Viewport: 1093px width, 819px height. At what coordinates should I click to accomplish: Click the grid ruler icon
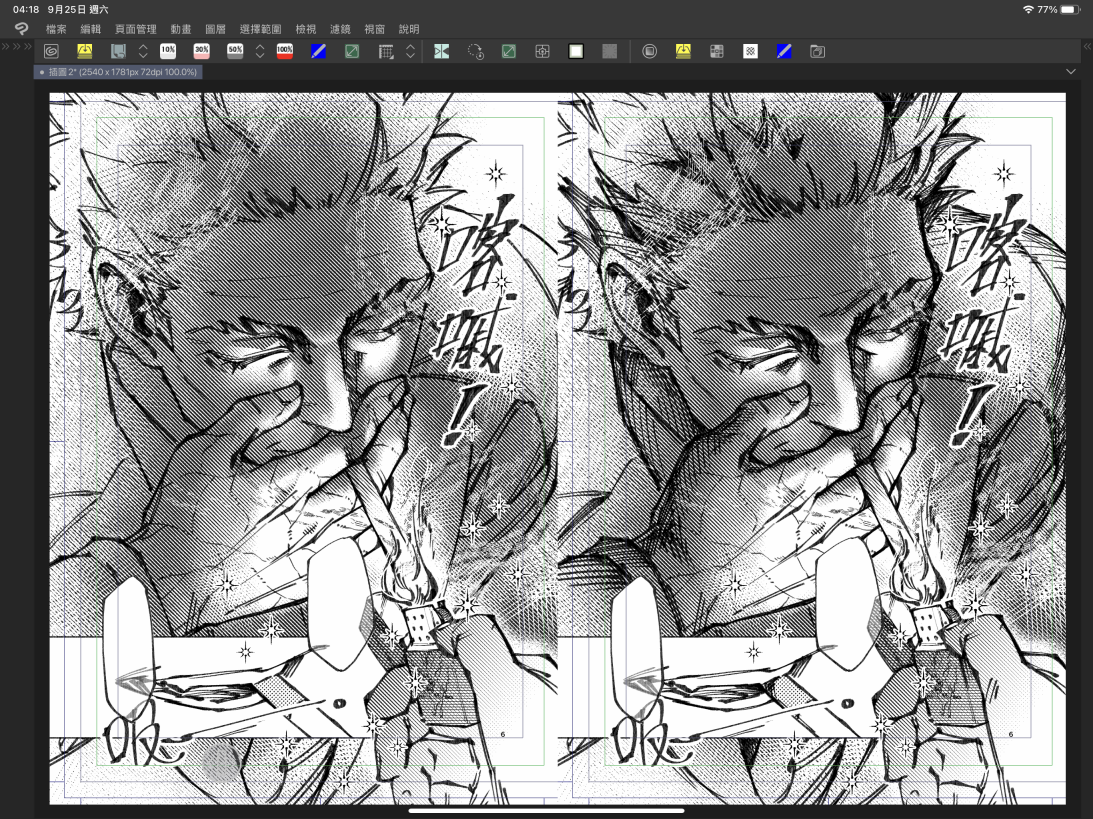(385, 52)
